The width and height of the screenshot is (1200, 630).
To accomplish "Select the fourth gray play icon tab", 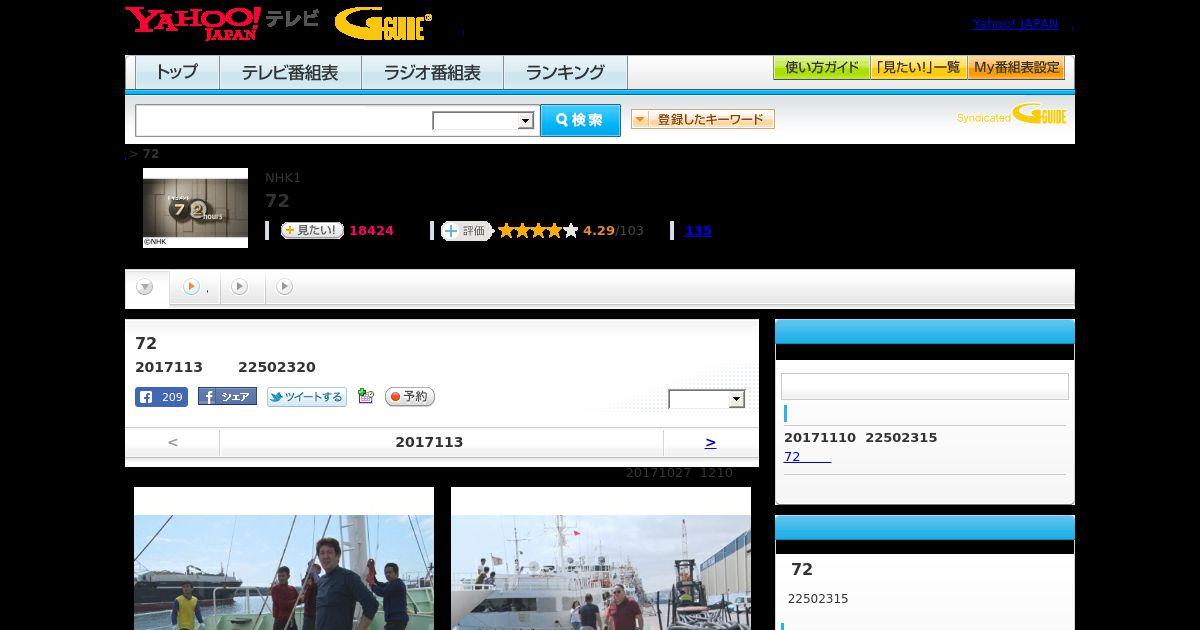I will (x=285, y=287).
